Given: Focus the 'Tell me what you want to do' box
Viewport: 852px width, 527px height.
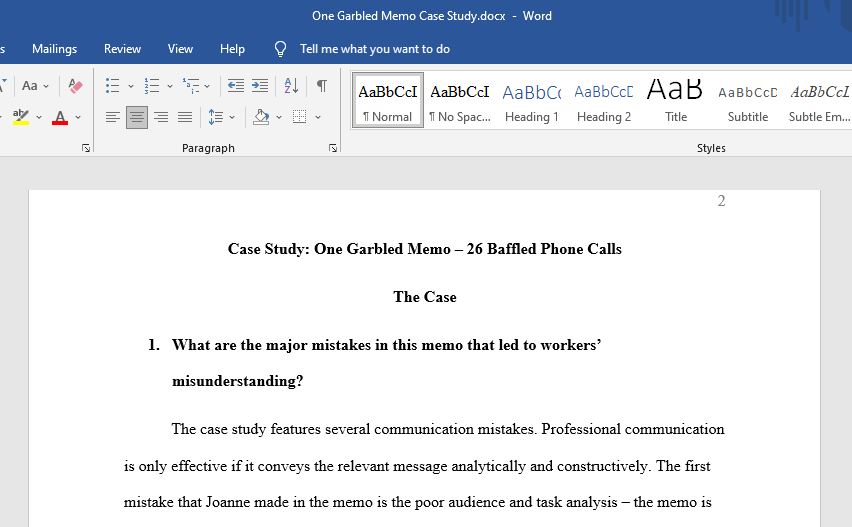Looking at the screenshot, I should pyautogui.click(x=375, y=49).
